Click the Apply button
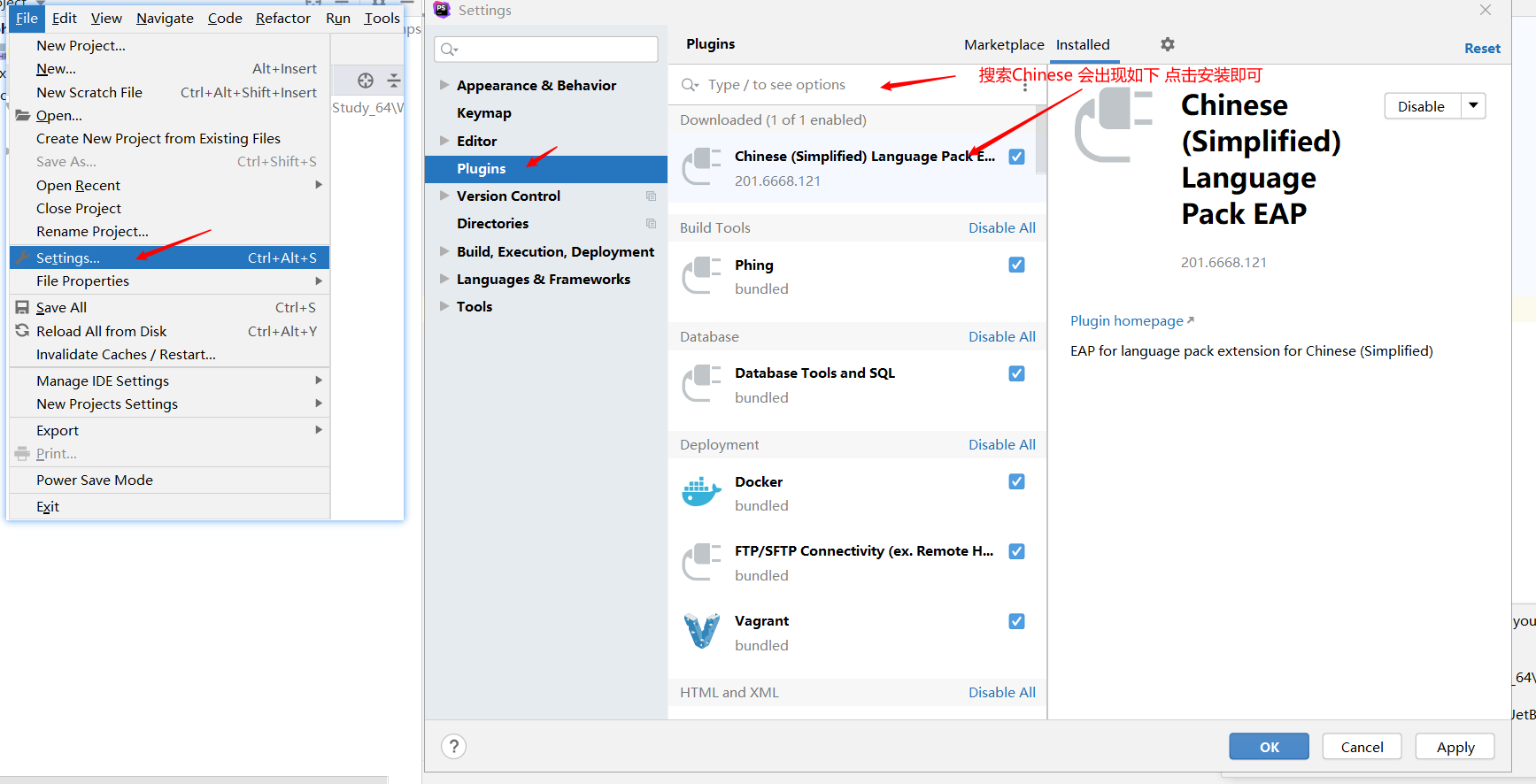Image resolution: width=1536 pixels, height=784 pixels. tap(1455, 747)
